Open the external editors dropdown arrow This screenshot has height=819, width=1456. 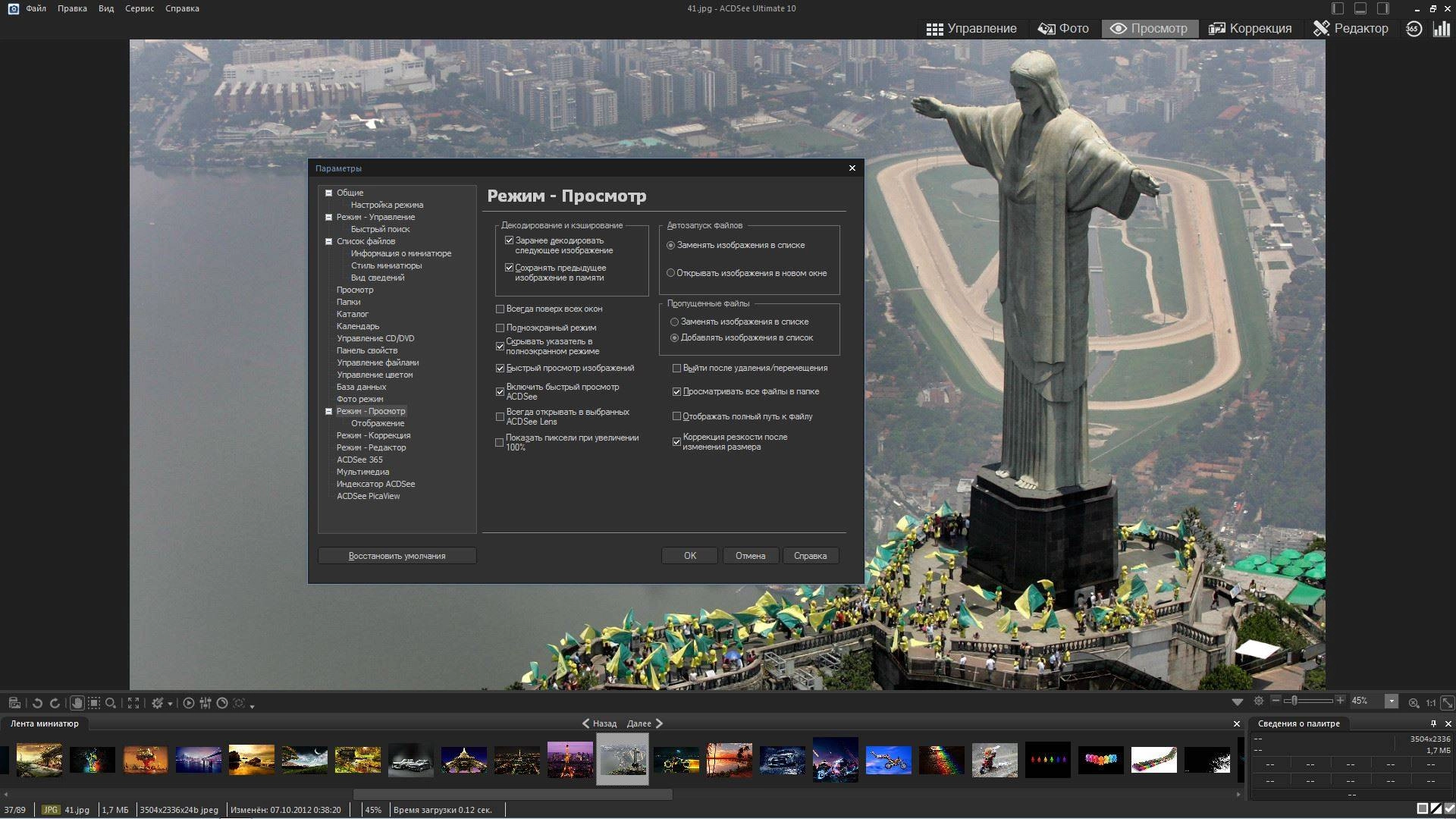click(170, 704)
